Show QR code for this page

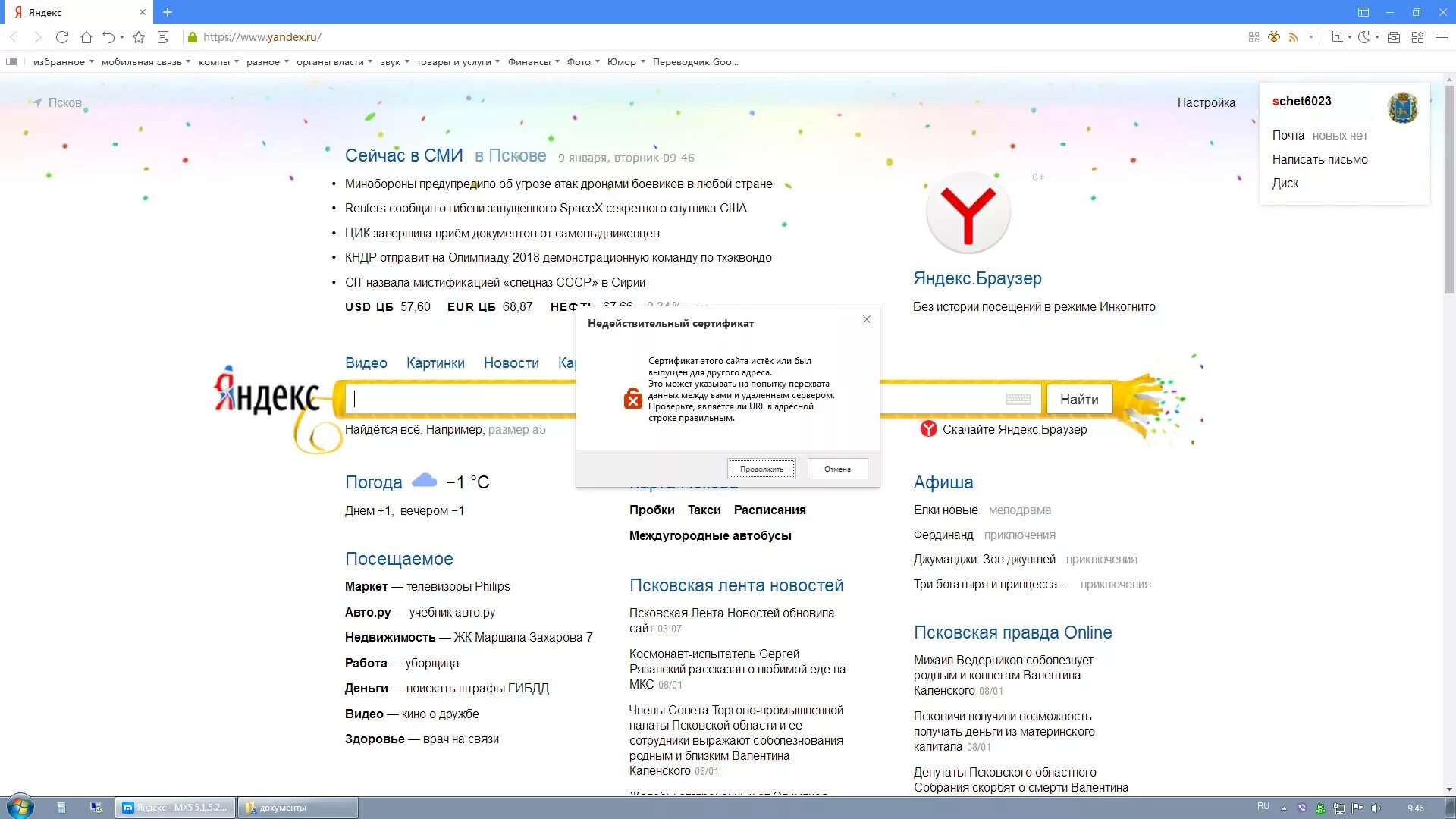pyautogui.click(x=1254, y=37)
